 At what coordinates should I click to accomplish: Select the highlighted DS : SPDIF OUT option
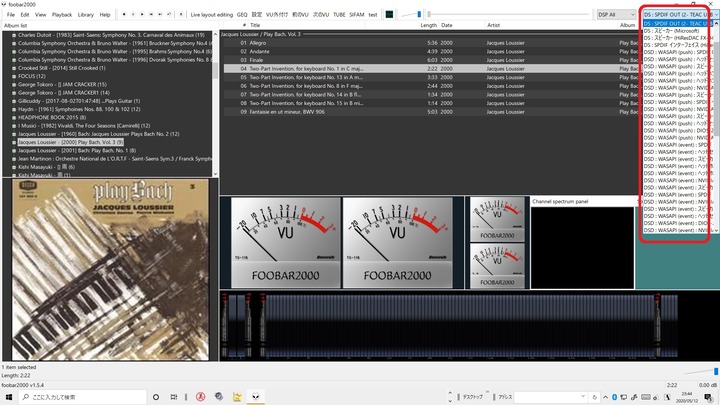[x=676, y=23]
